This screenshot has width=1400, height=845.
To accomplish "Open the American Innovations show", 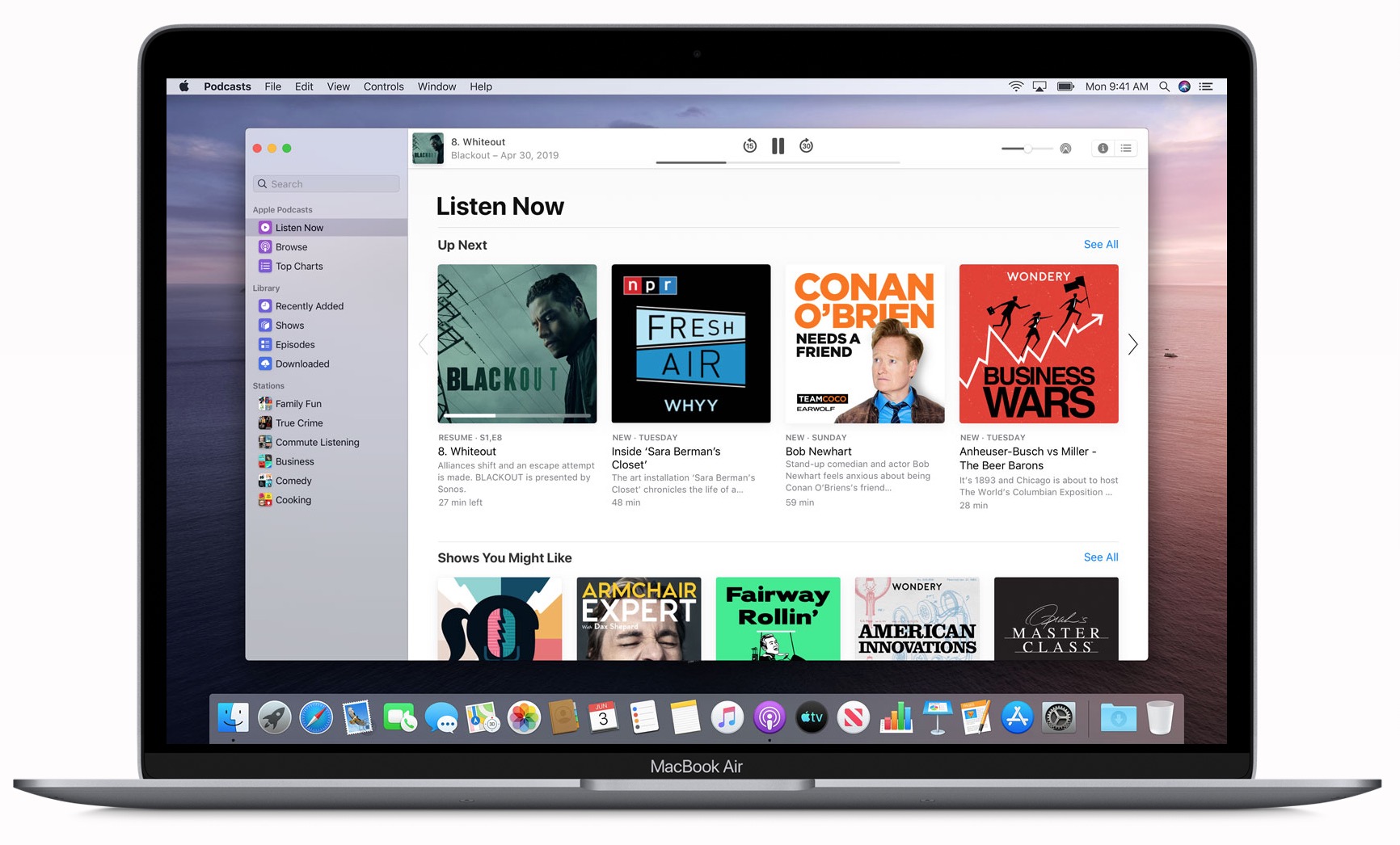I will click(x=917, y=619).
